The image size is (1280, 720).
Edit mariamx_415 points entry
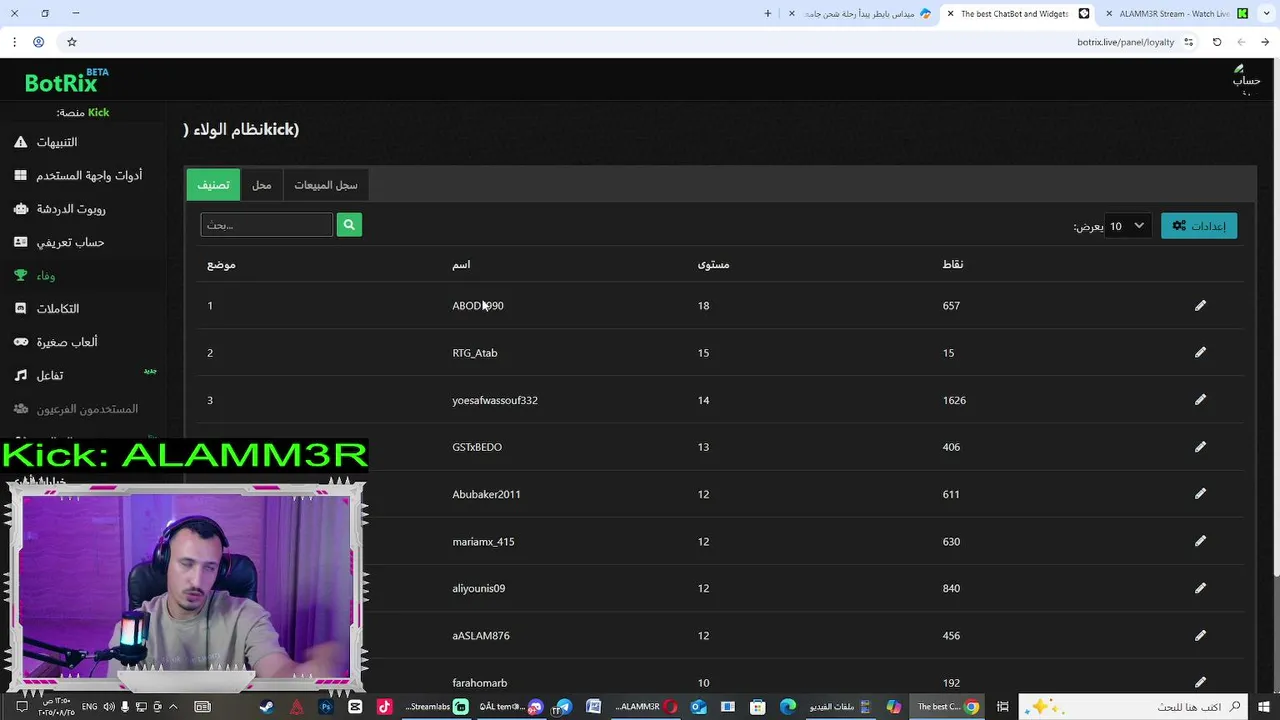tap(1200, 541)
